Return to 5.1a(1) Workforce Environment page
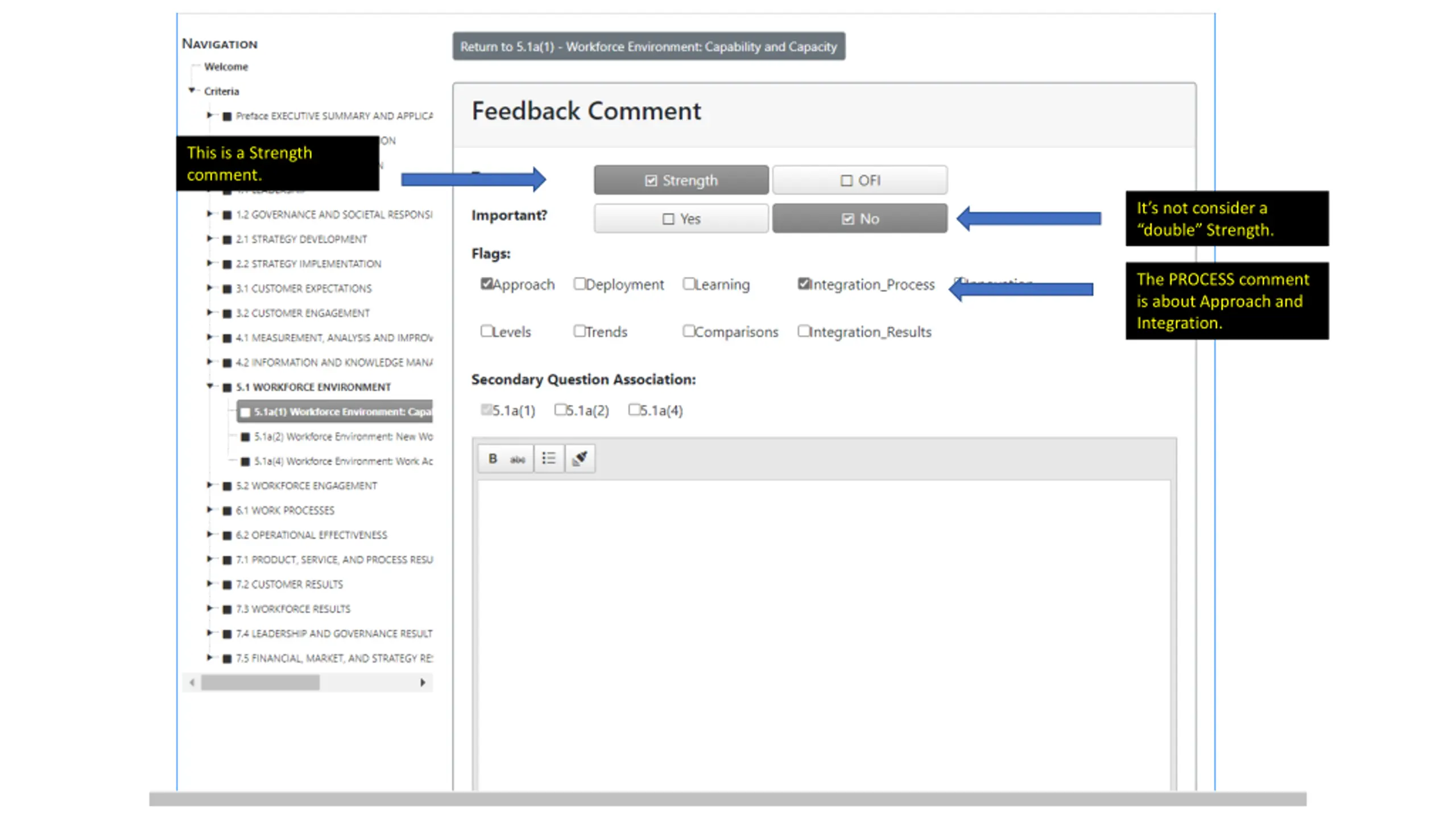Screen dimensions: 1456x819 point(648,47)
